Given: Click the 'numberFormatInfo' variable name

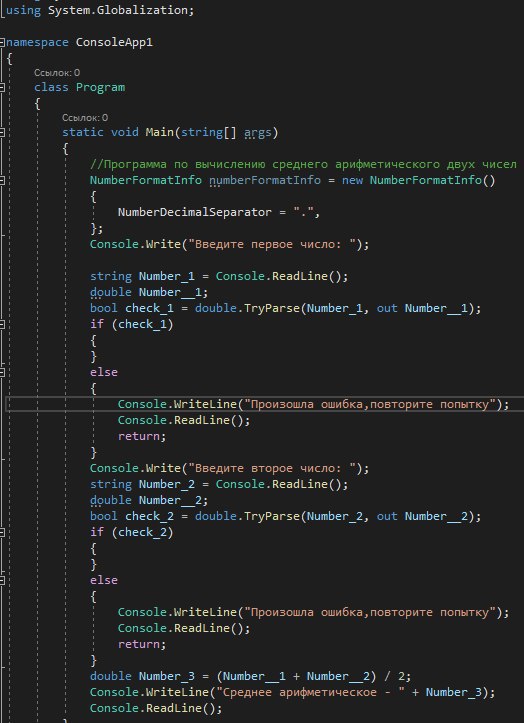Looking at the screenshot, I should (x=265, y=180).
